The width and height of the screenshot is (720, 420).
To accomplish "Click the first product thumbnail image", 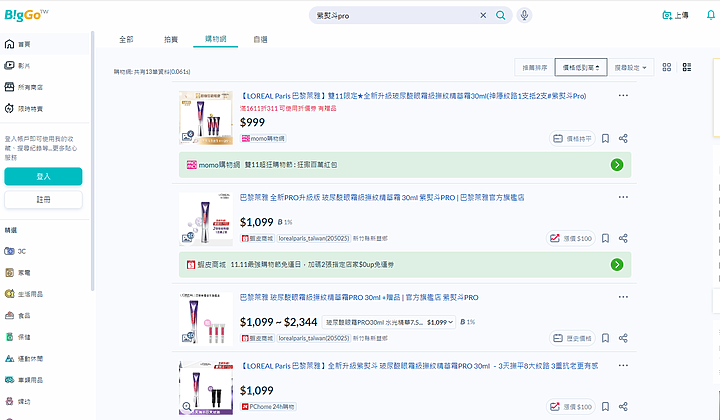I will point(206,118).
